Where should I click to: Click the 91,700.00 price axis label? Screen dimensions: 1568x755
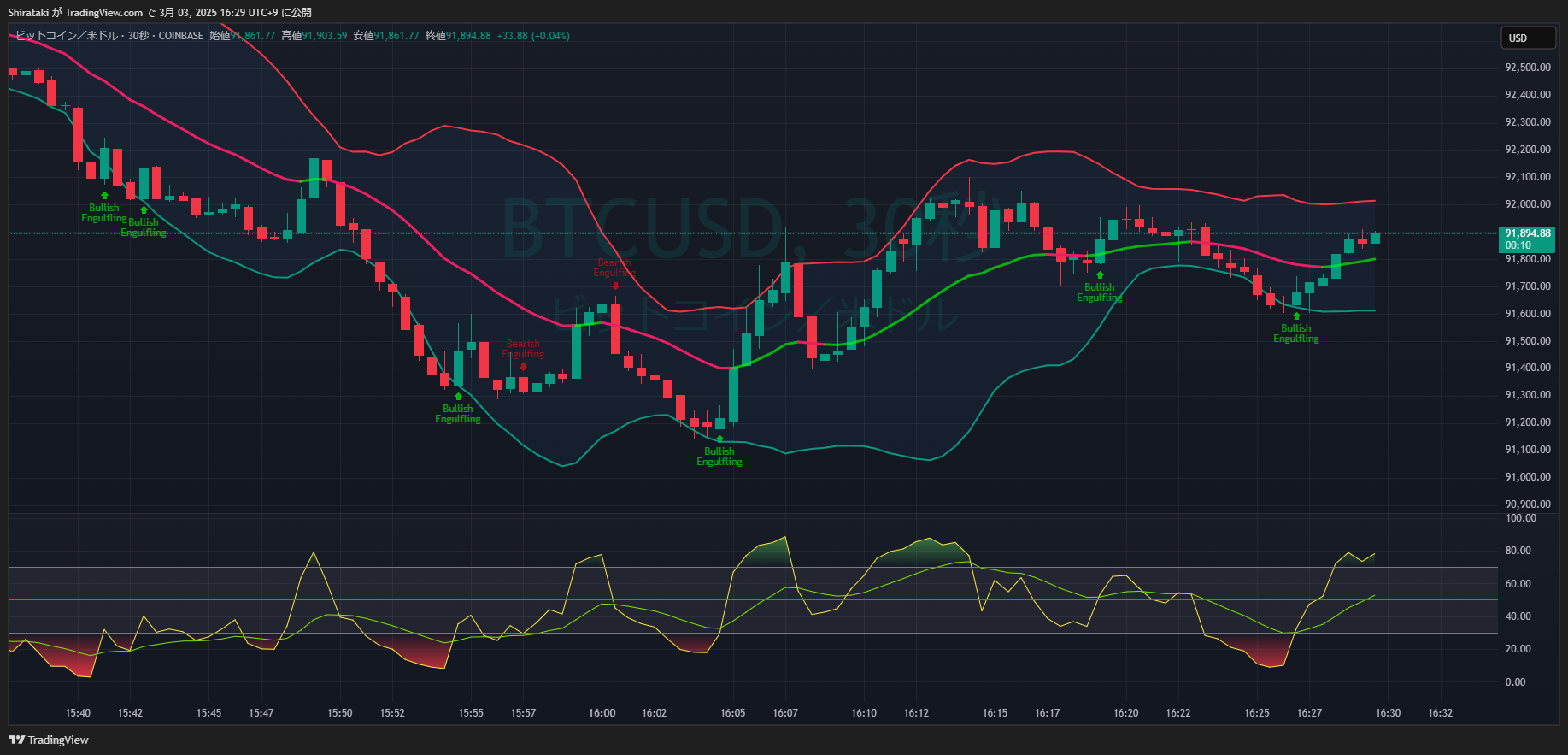pyautogui.click(x=1528, y=286)
